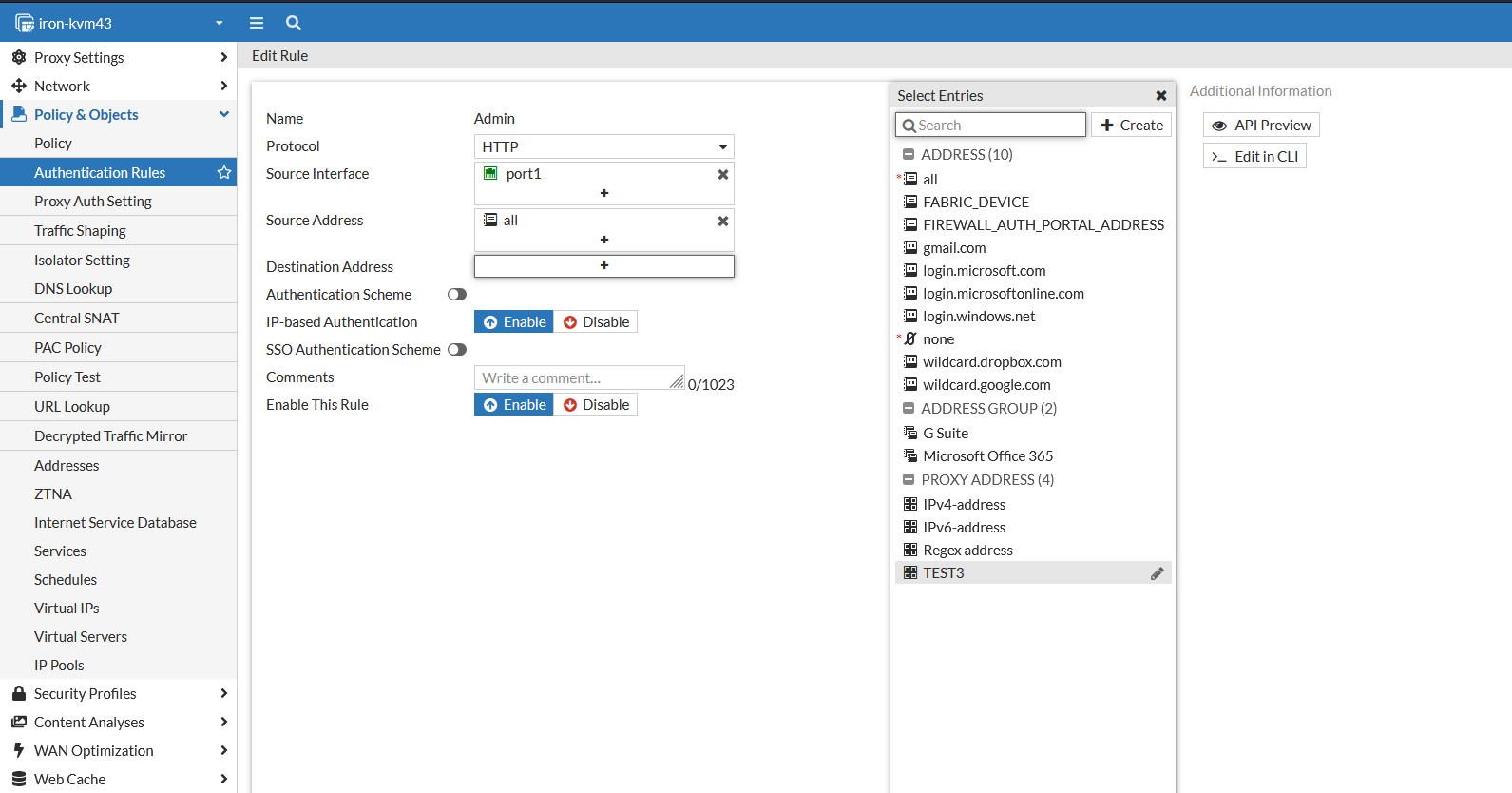Screen dimensions: 1512x793
Task: Click the search magnifier icon in the header
Action: [x=294, y=23]
